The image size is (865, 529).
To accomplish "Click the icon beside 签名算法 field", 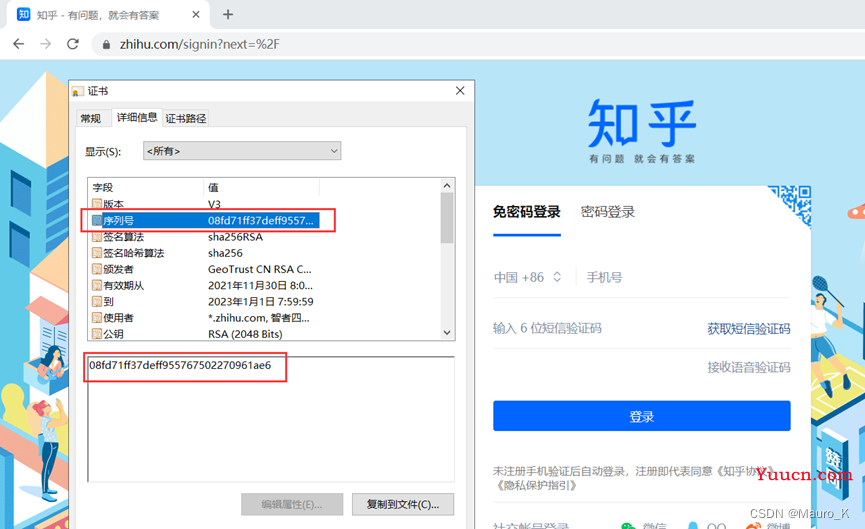I will [x=97, y=237].
